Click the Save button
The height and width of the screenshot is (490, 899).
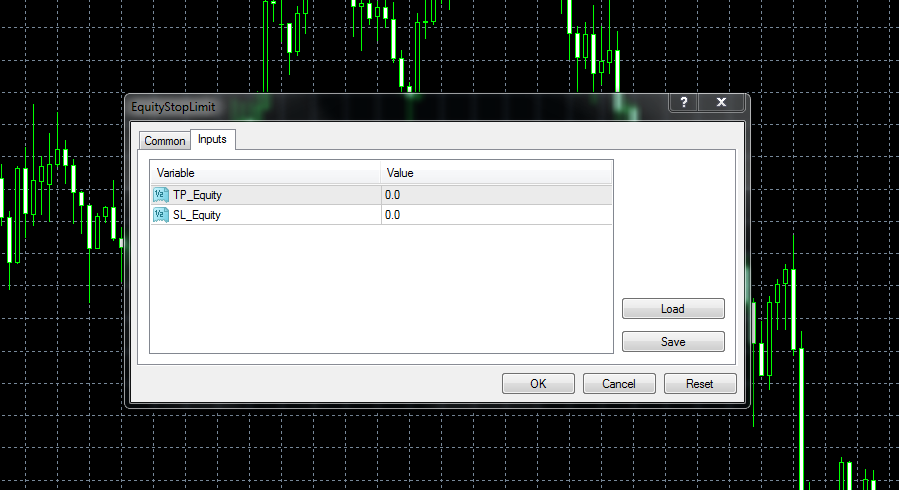673,342
